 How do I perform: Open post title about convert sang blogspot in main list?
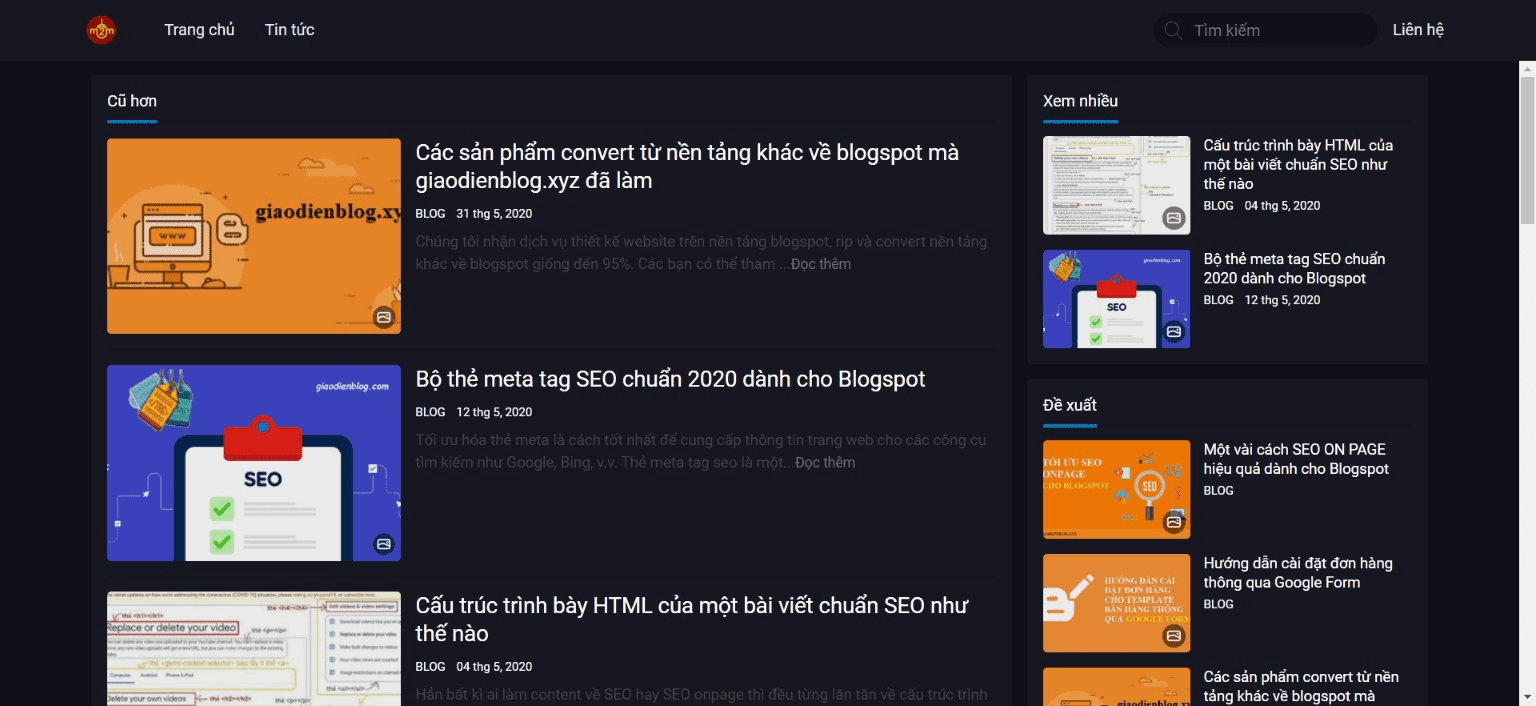coord(687,167)
